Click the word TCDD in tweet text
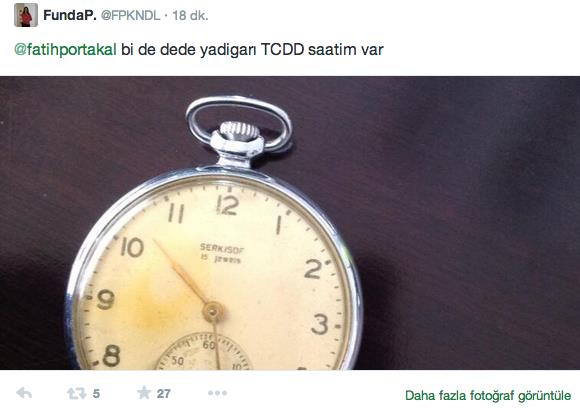This screenshot has height=408, width=580. (x=282, y=50)
